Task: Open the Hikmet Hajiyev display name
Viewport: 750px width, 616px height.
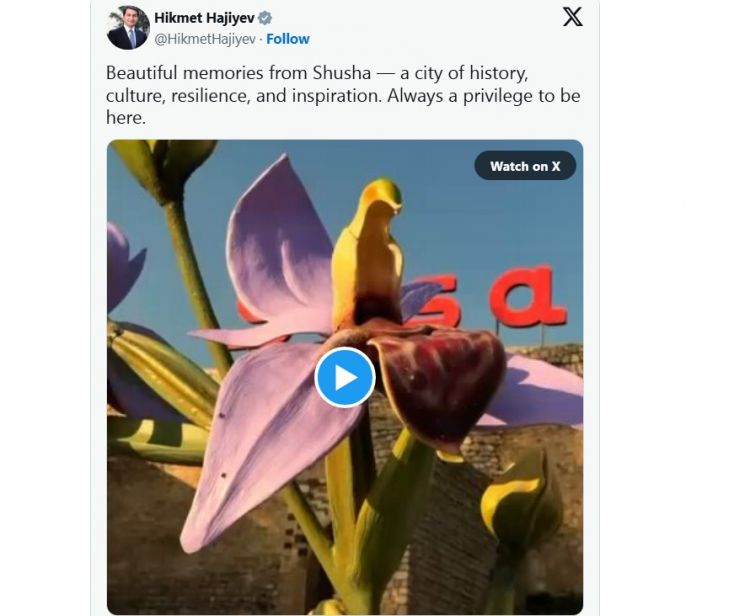Action: coord(204,18)
